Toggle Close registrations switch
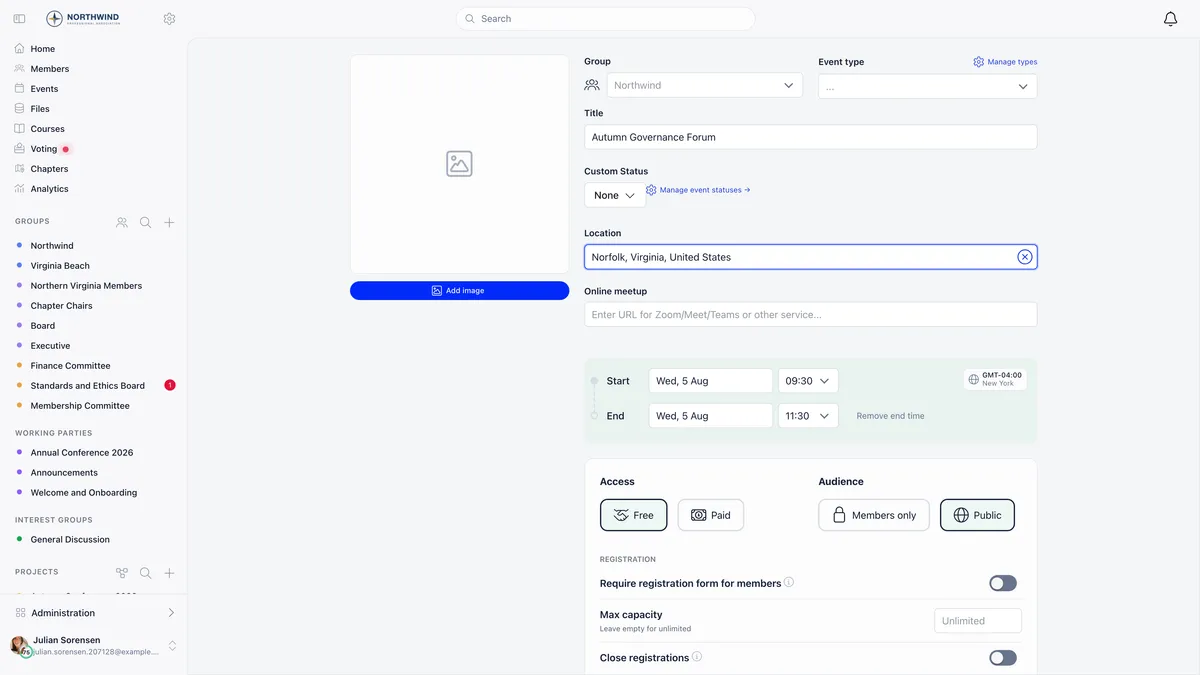The image size is (1200, 675). [x=1002, y=657]
